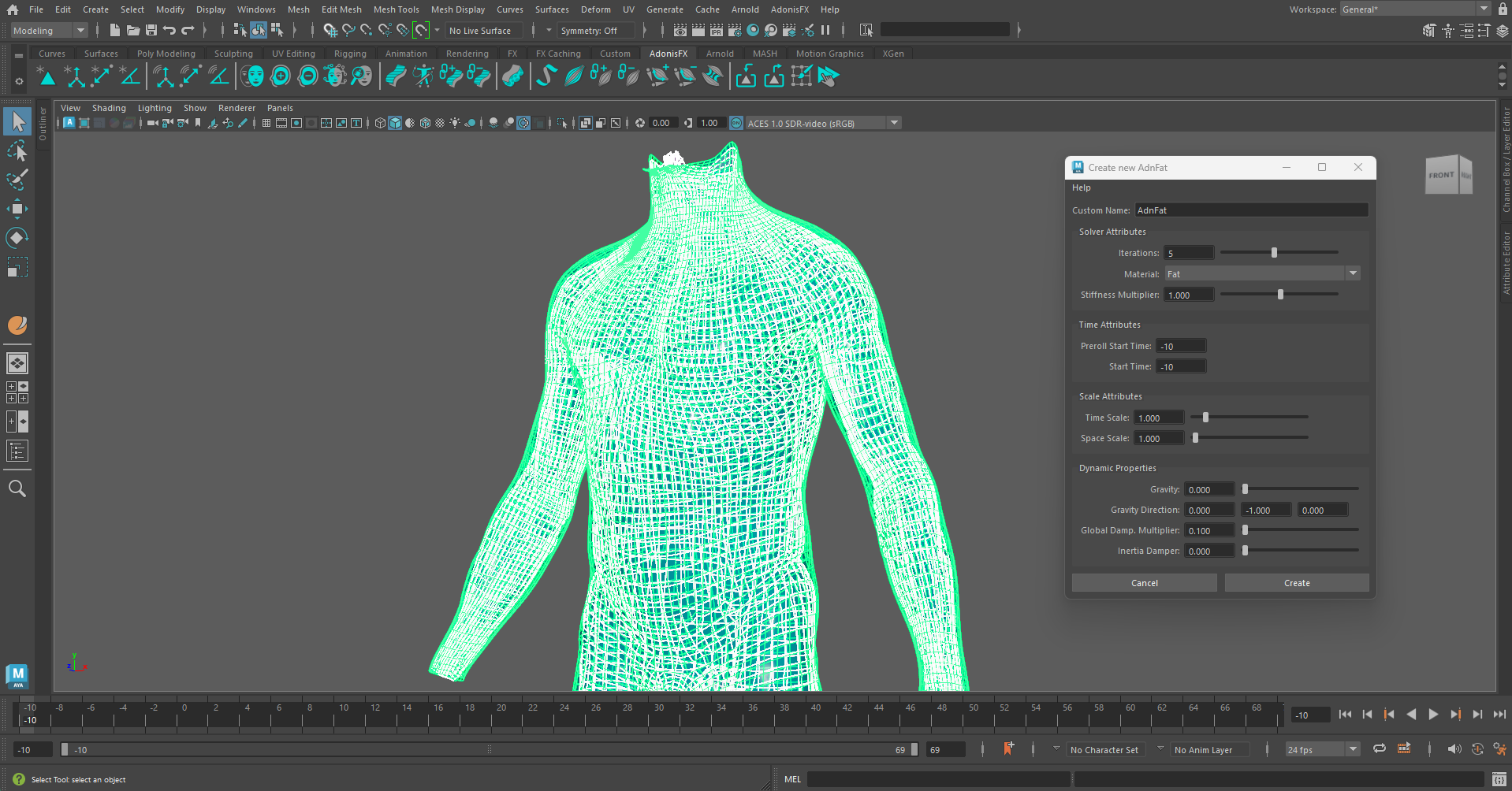
Task: Click the Custom Name field containing AdnFat
Action: tap(1251, 210)
